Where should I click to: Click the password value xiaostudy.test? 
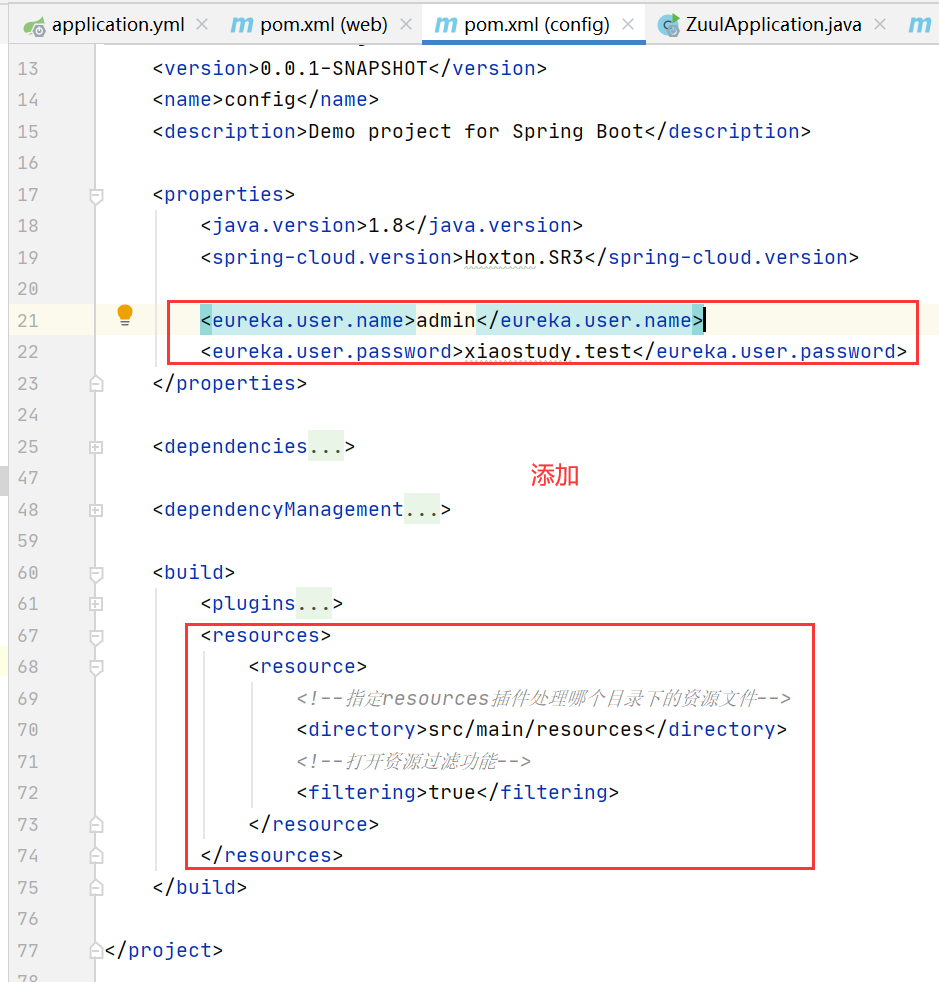click(547, 351)
